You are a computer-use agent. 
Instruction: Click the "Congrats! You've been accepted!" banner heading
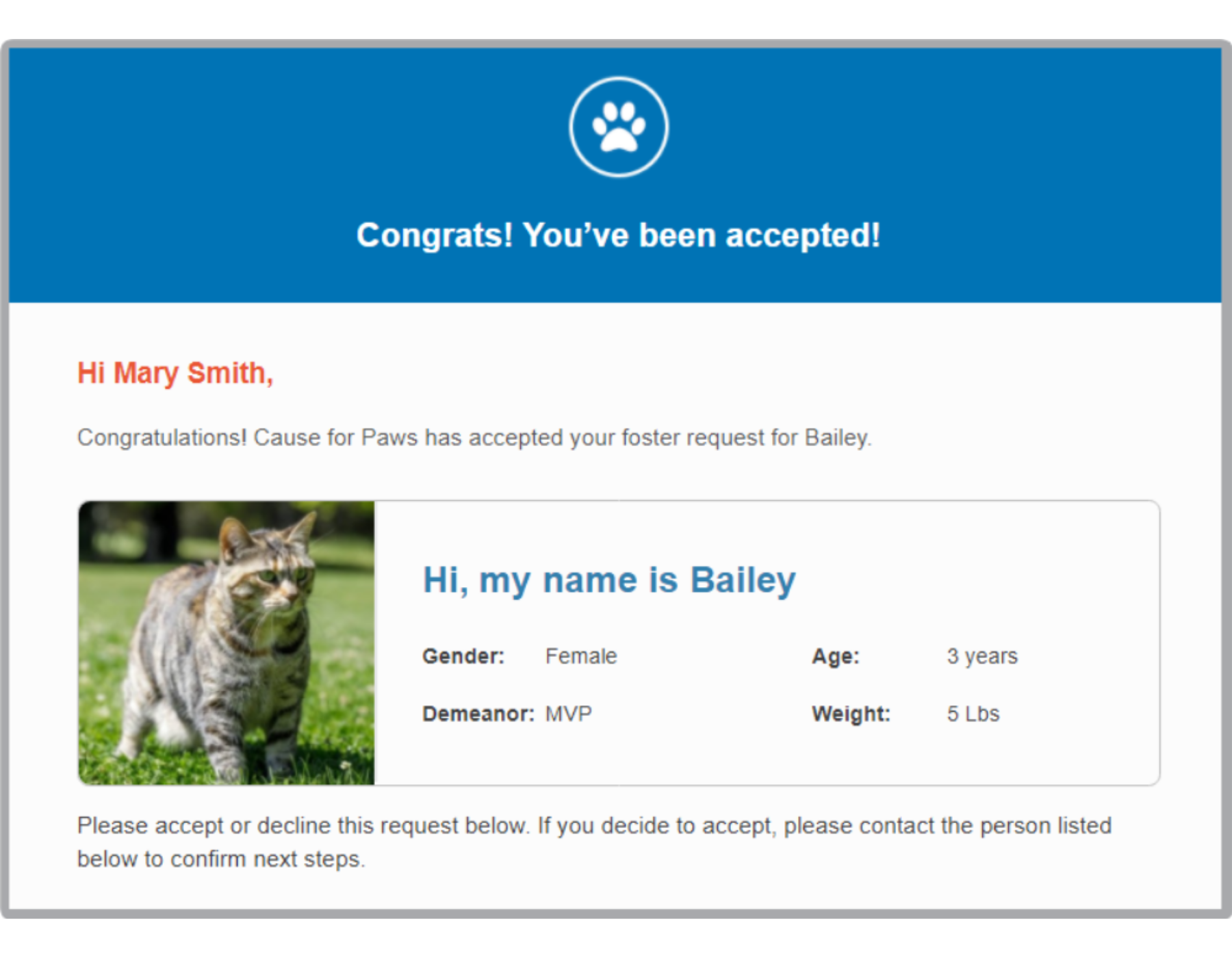pyautogui.click(x=618, y=235)
